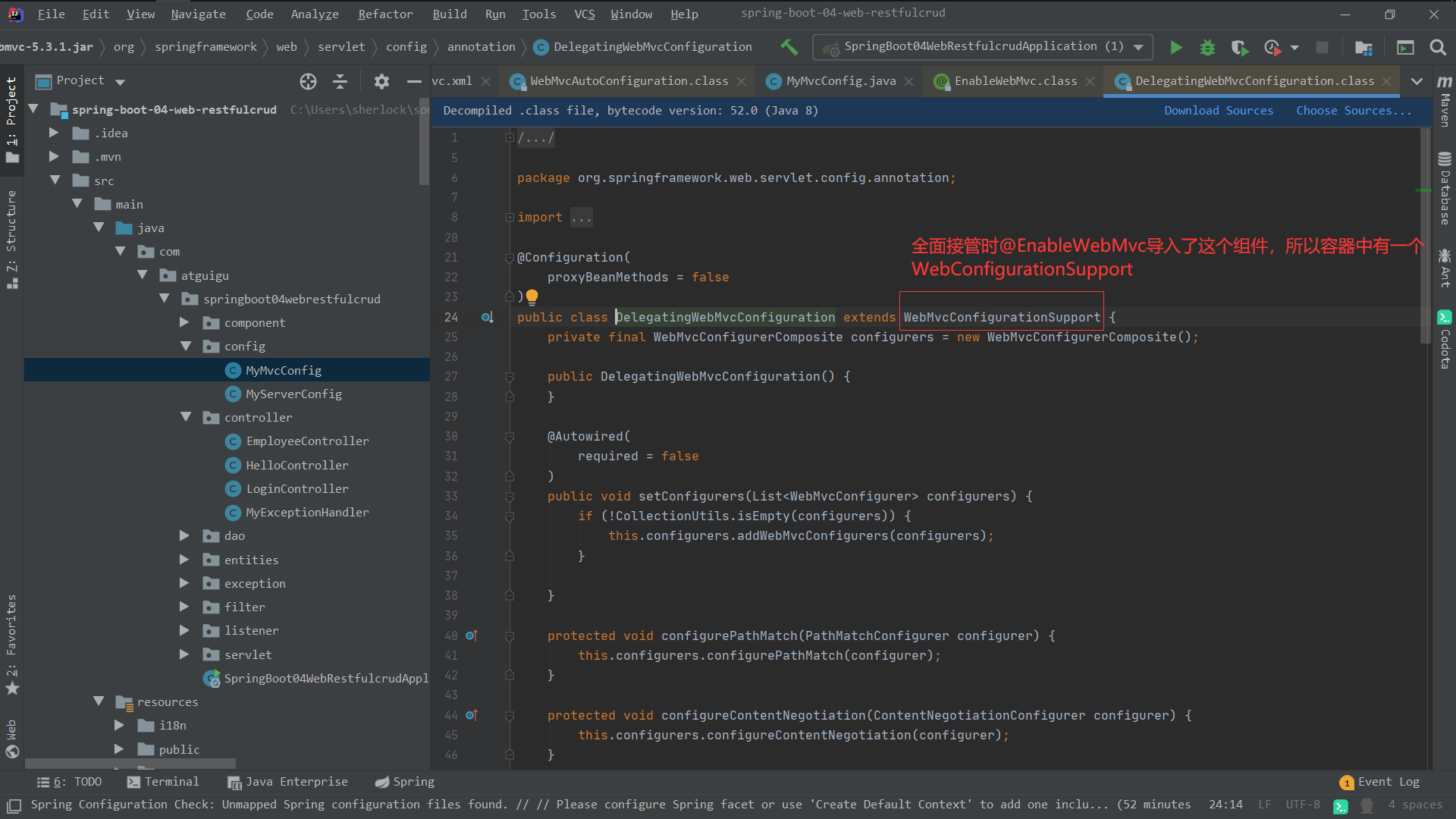The width and height of the screenshot is (1456, 819).
Task: Click the Build project hammer icon
Action: coord(789,47)
